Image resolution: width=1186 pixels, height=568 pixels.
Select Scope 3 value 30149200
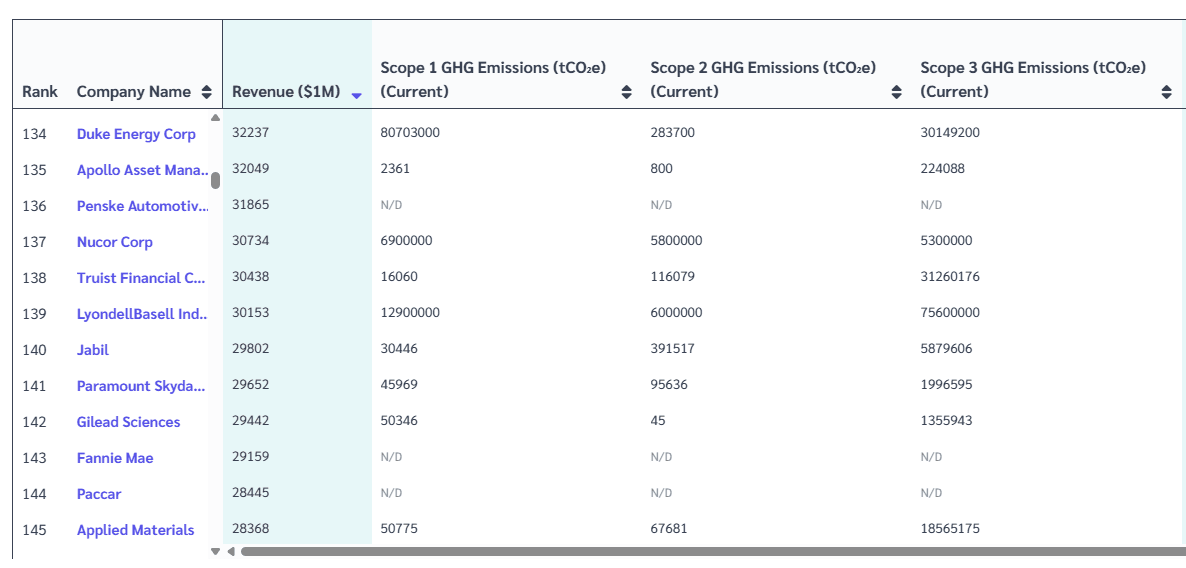[950, 132]
